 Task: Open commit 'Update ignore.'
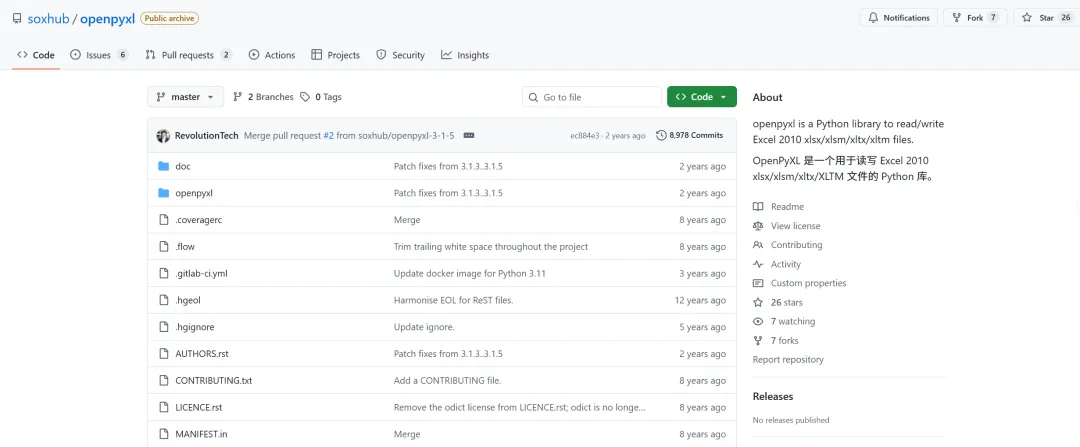[x=424, y=327]
